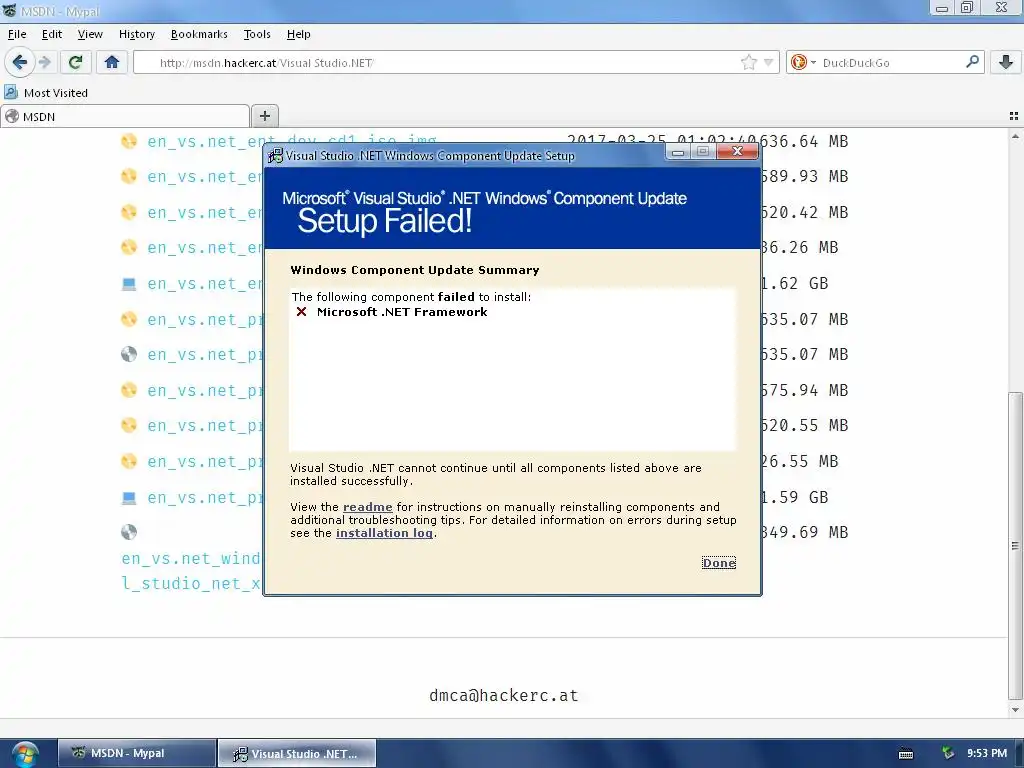Viewport: 1024px width, 768px height.
Task: Click the scroll down arrow of page scrollbar
Action: tap(1015, 710)
